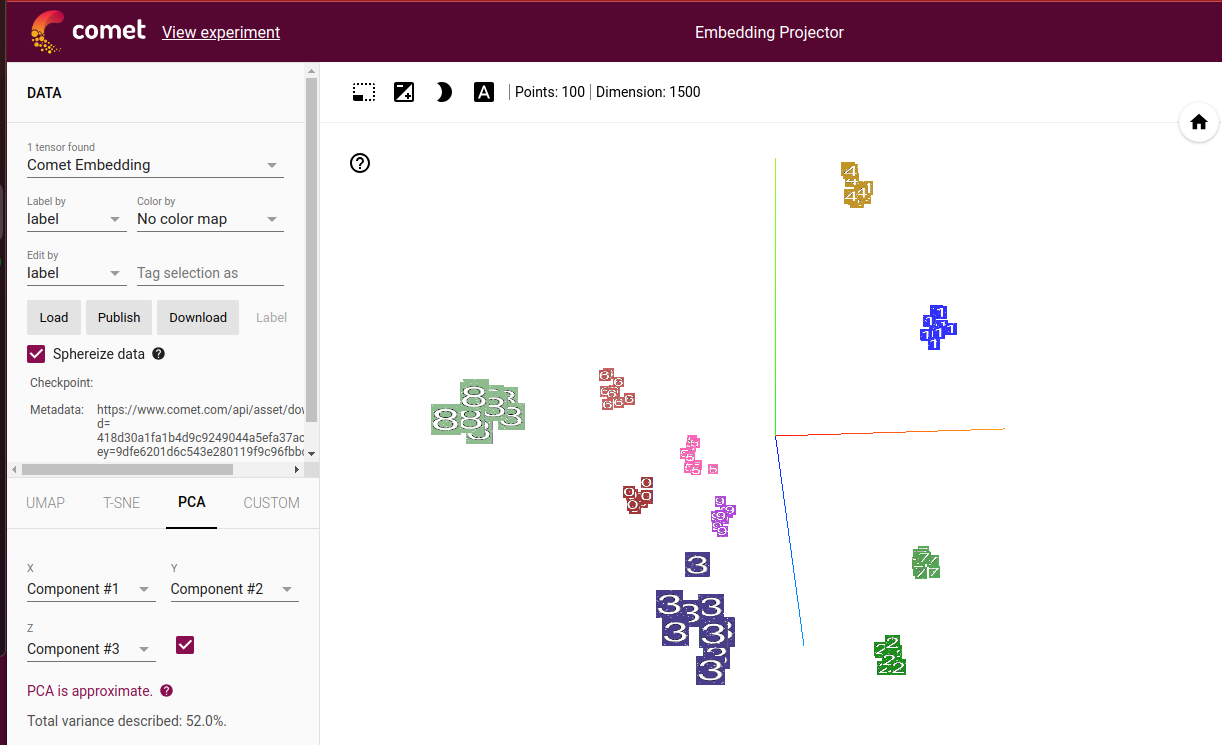Open the X Component #1 dropdown
1222x745 pixels.
(91, 588)
